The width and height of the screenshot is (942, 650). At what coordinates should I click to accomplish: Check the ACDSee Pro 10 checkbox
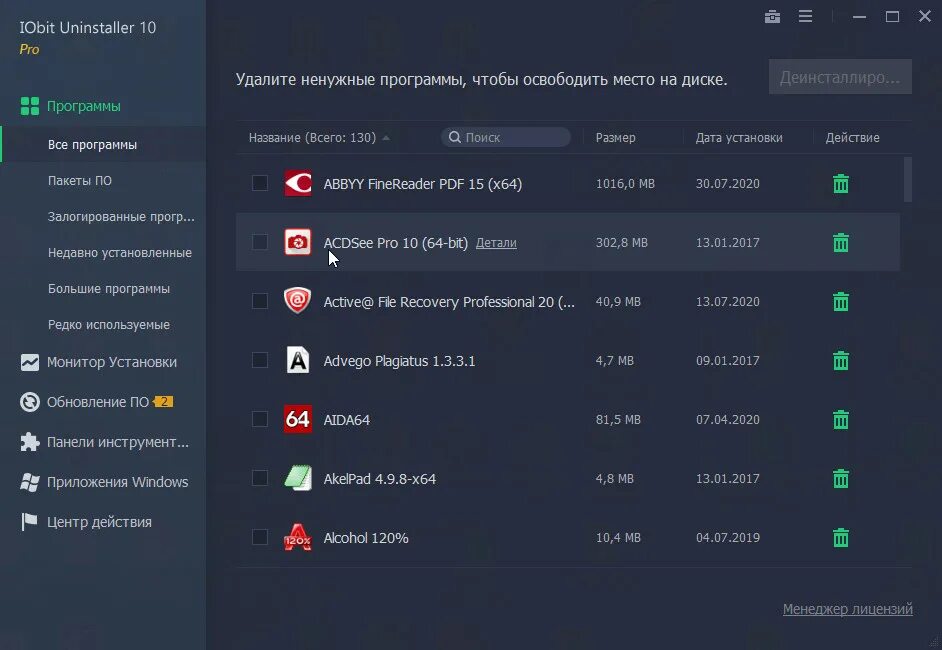pos(260,242)
